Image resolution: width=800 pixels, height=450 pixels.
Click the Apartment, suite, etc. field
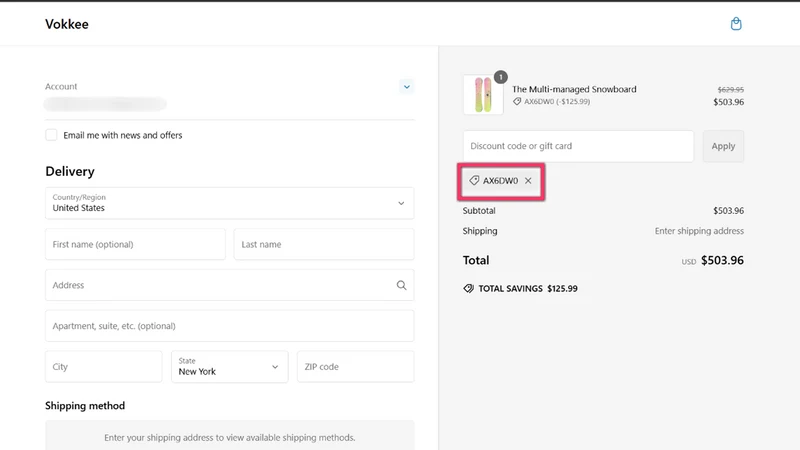pos(230,326)
